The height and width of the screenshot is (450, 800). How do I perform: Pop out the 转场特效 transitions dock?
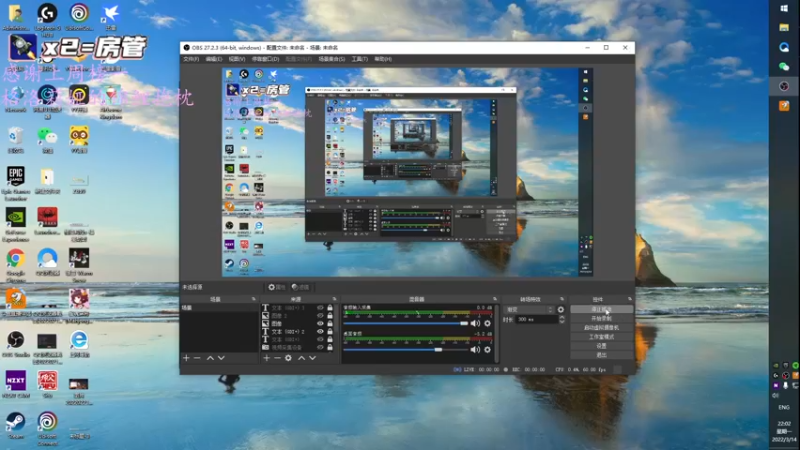pyautogui.click(x=562, y=299)
